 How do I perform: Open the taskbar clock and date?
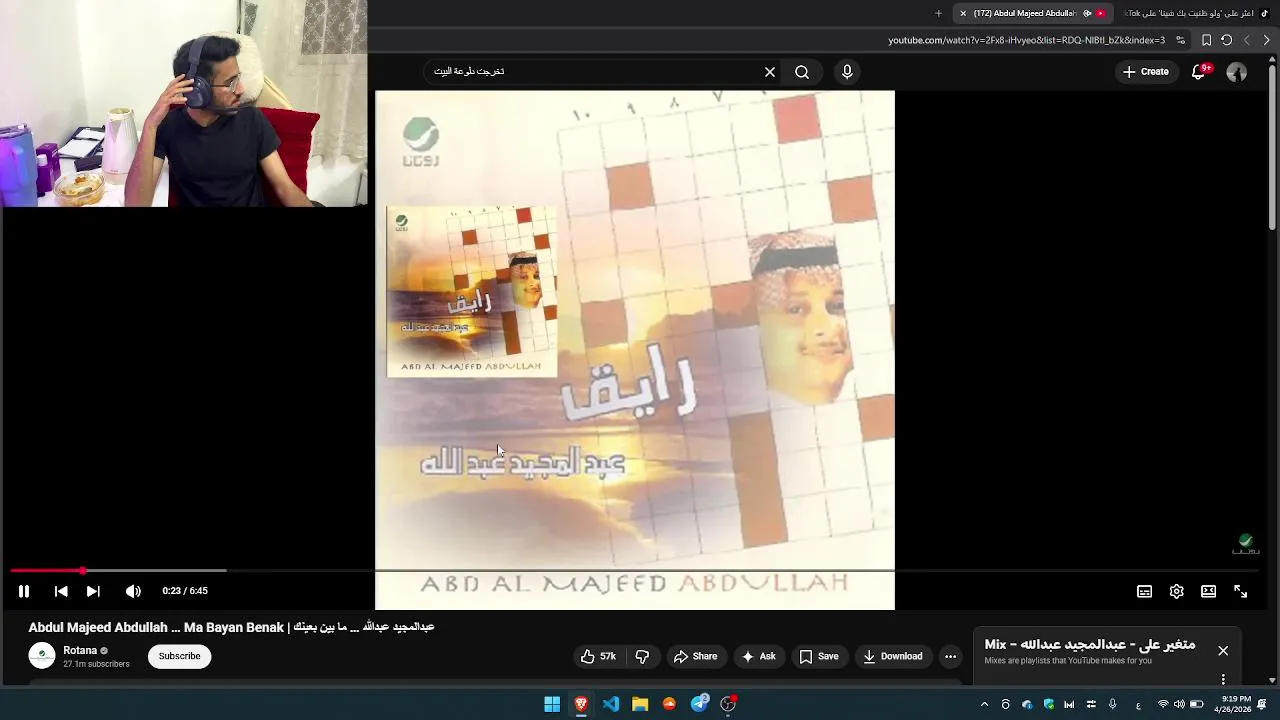coord(1233,704)
